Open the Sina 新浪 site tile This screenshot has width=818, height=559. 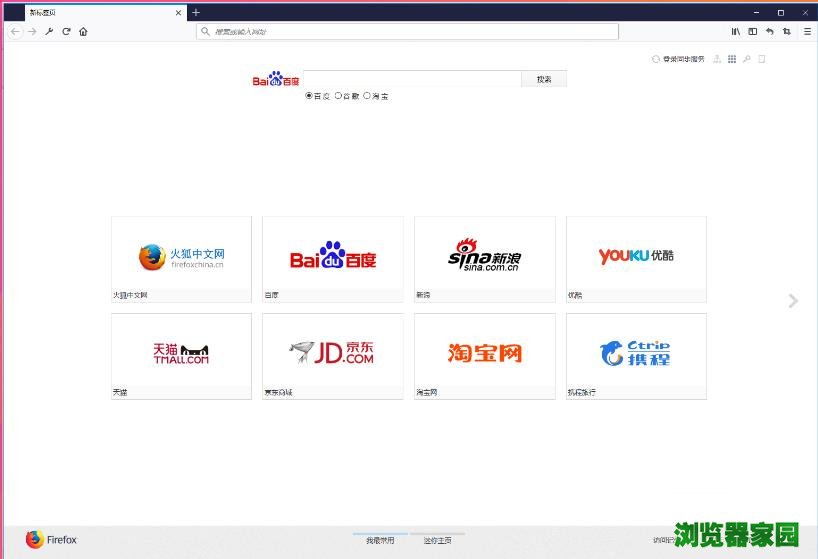click(x=485, y=259)
